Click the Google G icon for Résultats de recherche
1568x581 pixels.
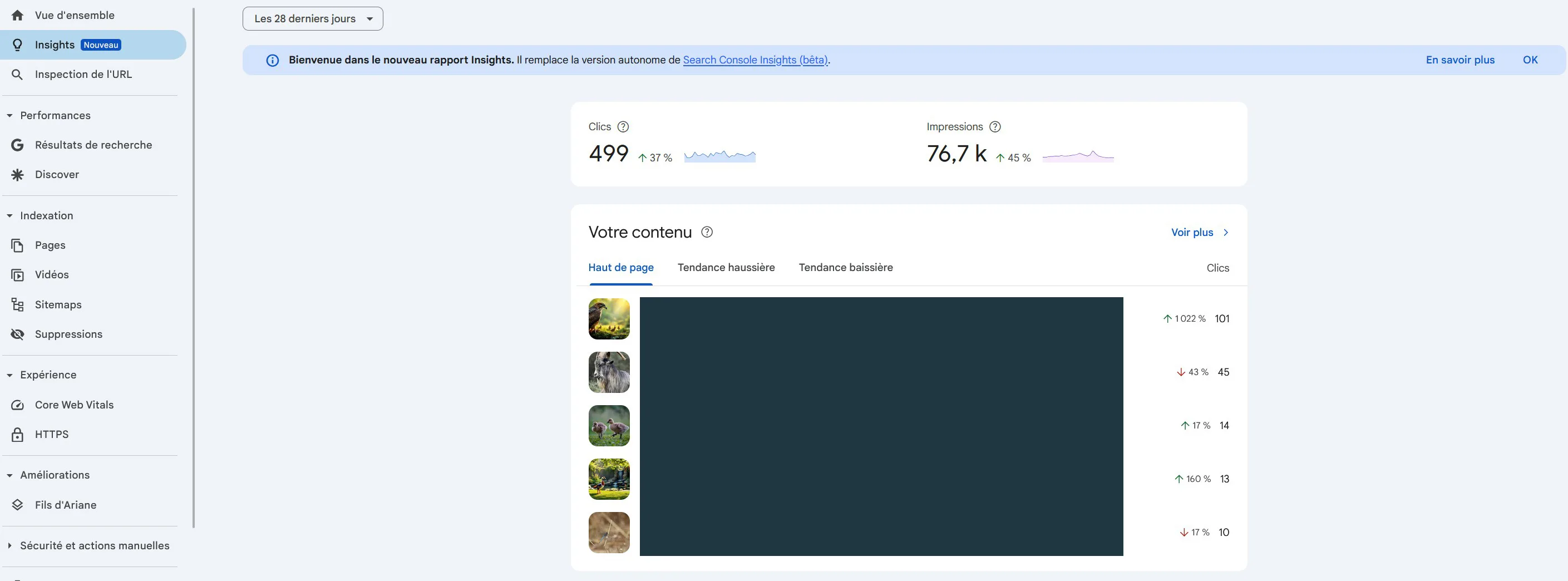coord(18,145)
